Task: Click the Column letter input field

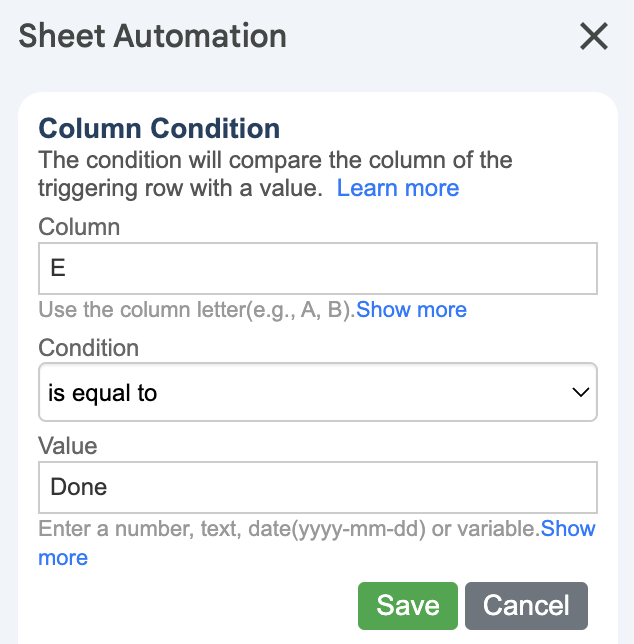Action: click(317, 268)
